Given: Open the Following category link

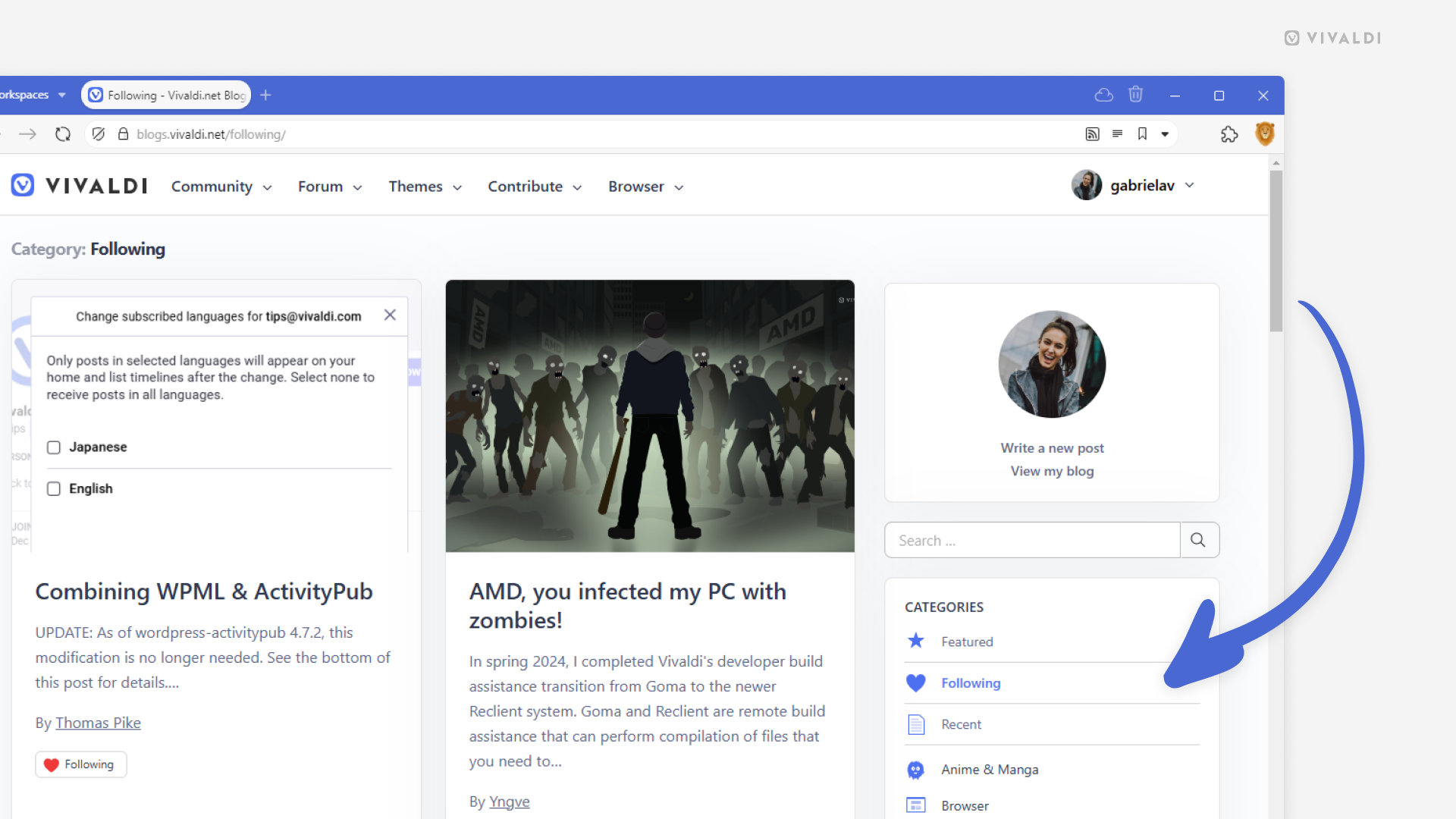Looking at the screenshot, I should point(971,683).
